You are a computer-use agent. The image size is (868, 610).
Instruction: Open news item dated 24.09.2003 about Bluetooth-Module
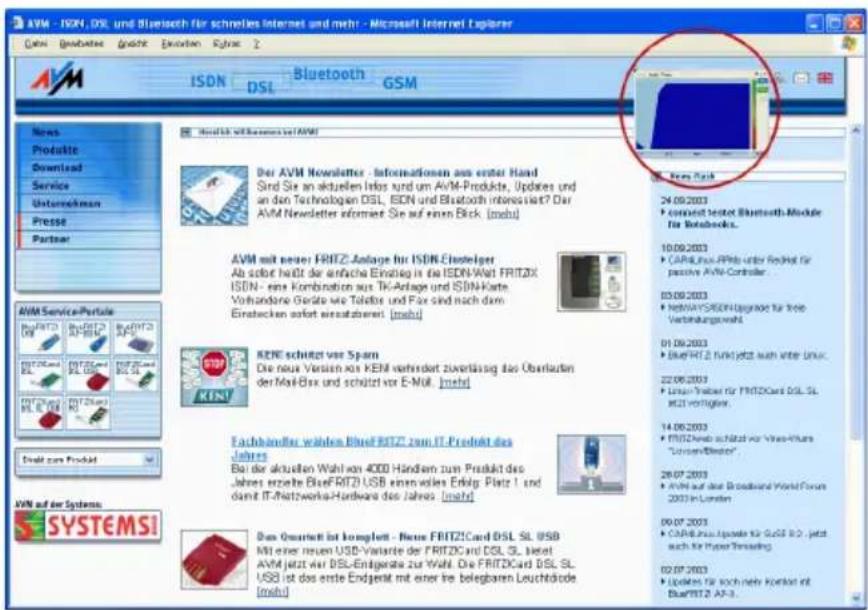[744, 218]
